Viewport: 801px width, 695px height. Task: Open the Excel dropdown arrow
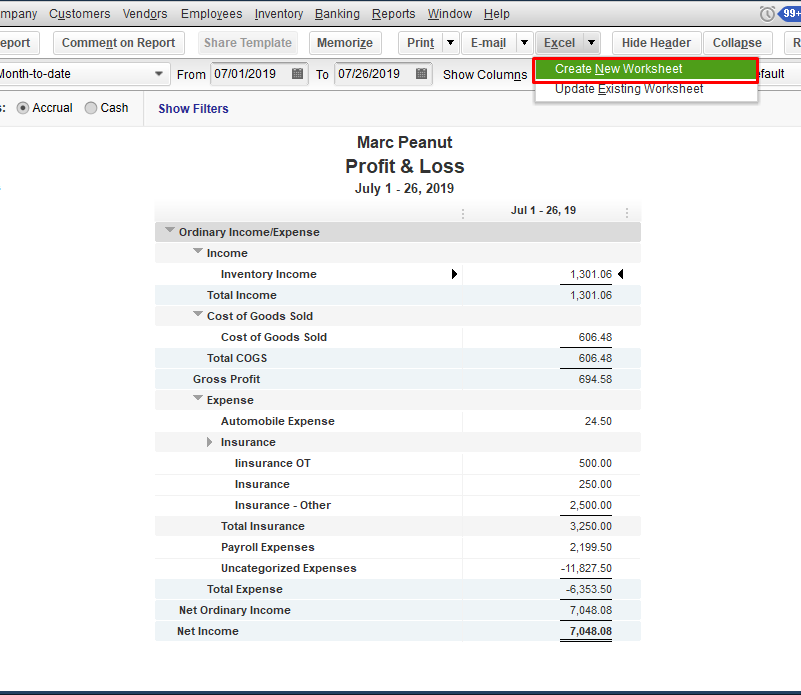pyautogui.click(x=591, y=42)
